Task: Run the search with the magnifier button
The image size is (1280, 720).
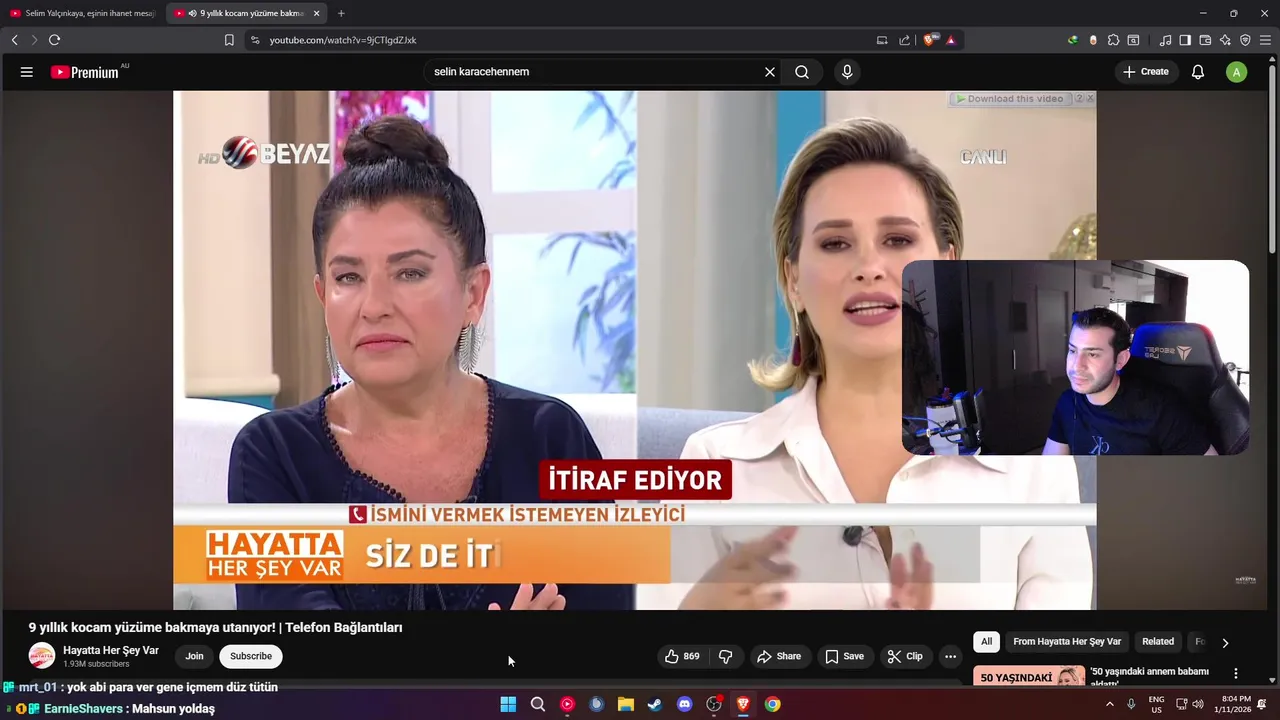Action: click(x=802, y=72)
